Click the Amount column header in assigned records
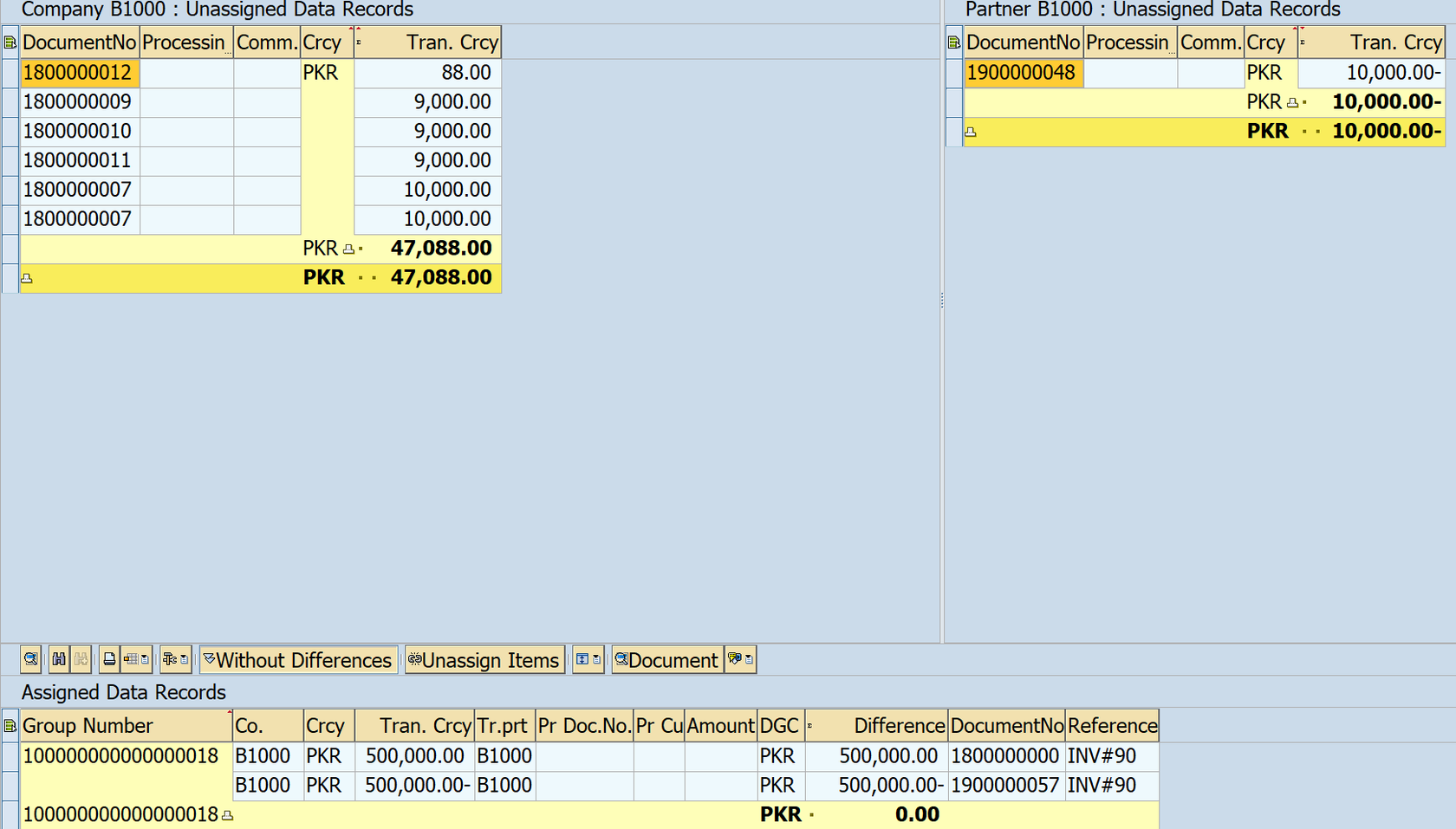The height and width of the screenshot is (829, 1456). (x=720, y=726)
